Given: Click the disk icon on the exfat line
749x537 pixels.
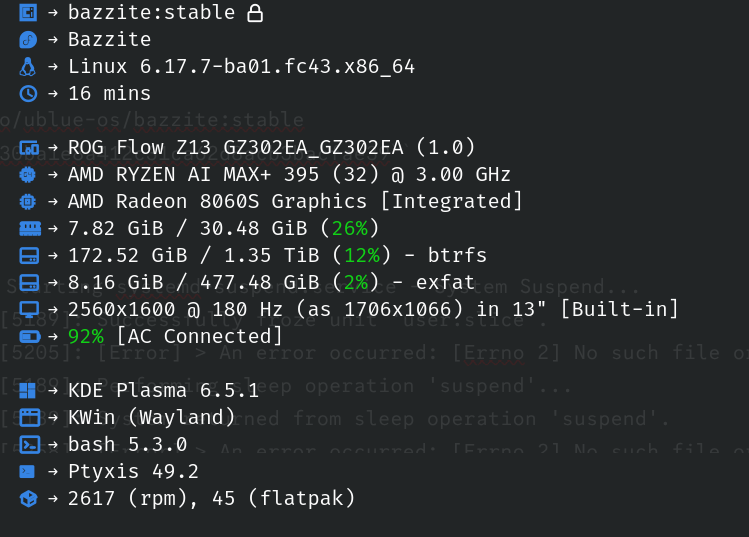Looking at the screenshot, I should click(x=27, y=283).
